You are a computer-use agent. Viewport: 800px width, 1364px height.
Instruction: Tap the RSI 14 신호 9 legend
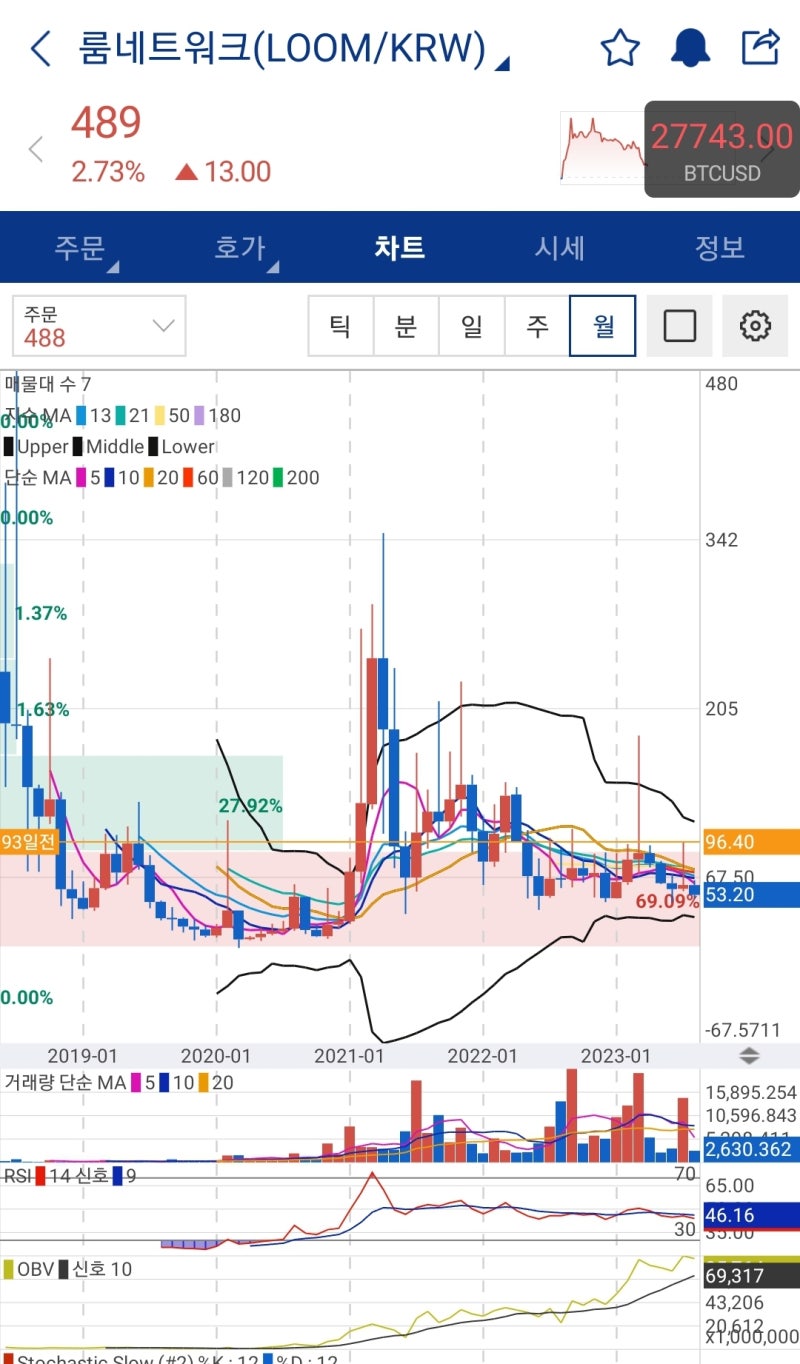pos(70,1175)
